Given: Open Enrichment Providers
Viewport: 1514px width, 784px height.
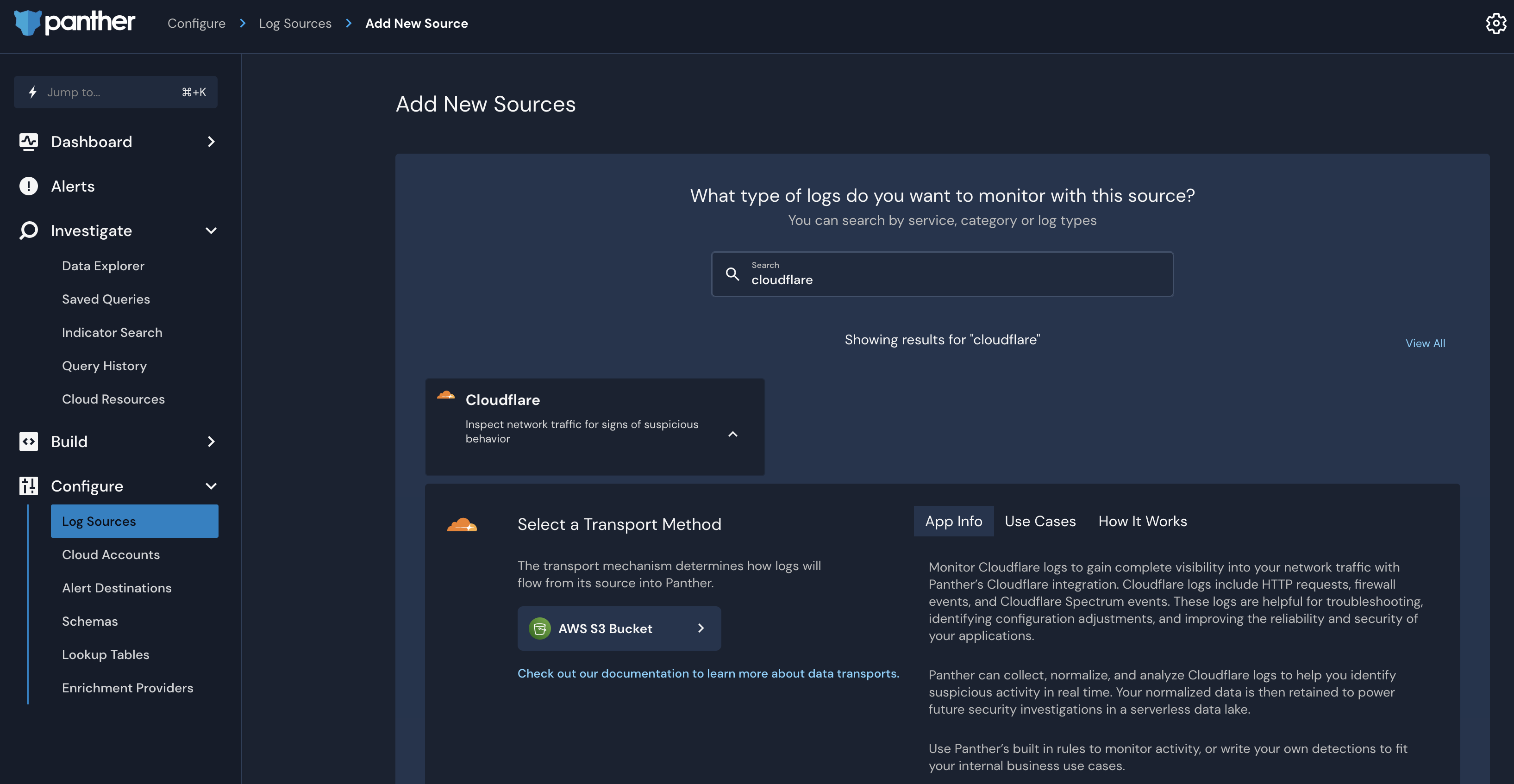Looking at the screenshot, I should pyautogui.click(x=127, y=688).
